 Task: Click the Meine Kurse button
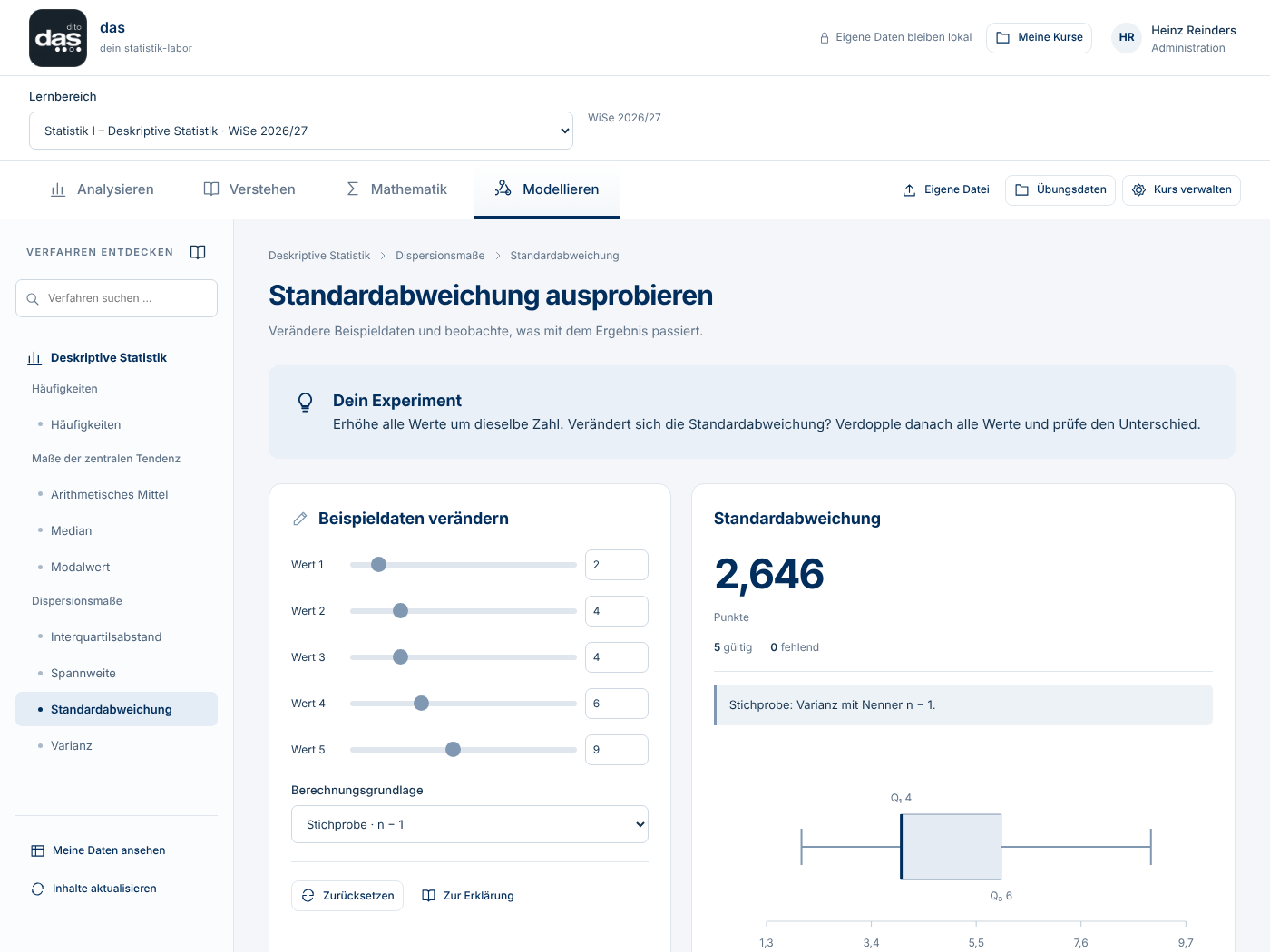pos(1039,38)
